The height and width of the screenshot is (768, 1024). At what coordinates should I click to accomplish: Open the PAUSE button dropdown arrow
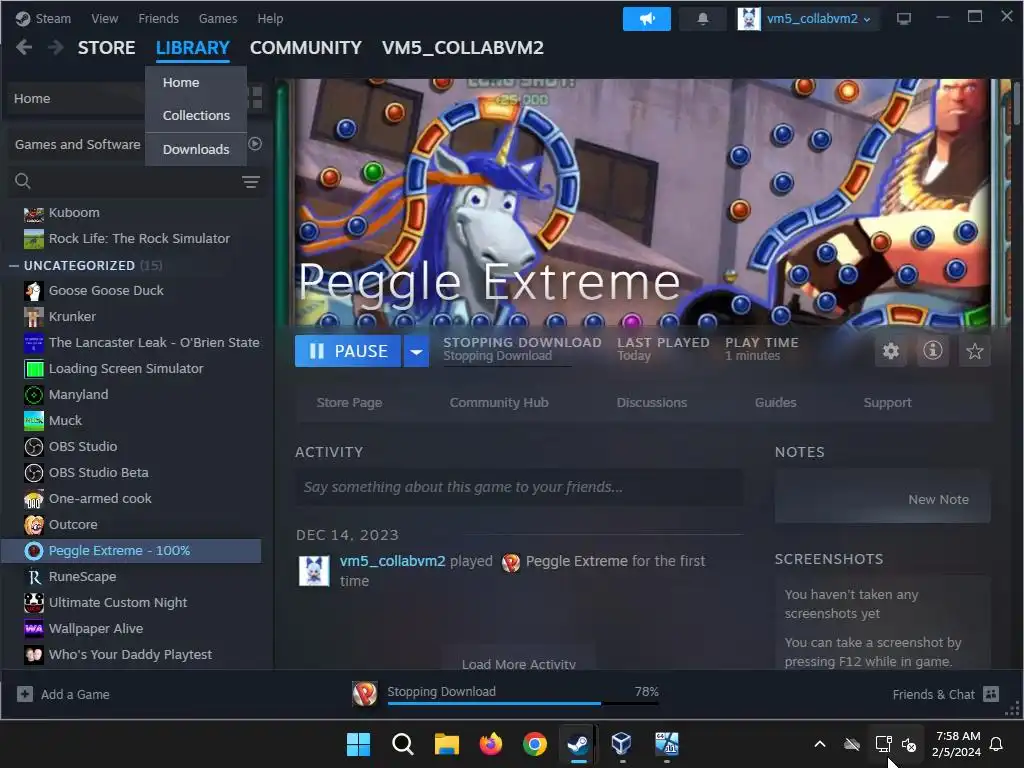tap(416, 351)
